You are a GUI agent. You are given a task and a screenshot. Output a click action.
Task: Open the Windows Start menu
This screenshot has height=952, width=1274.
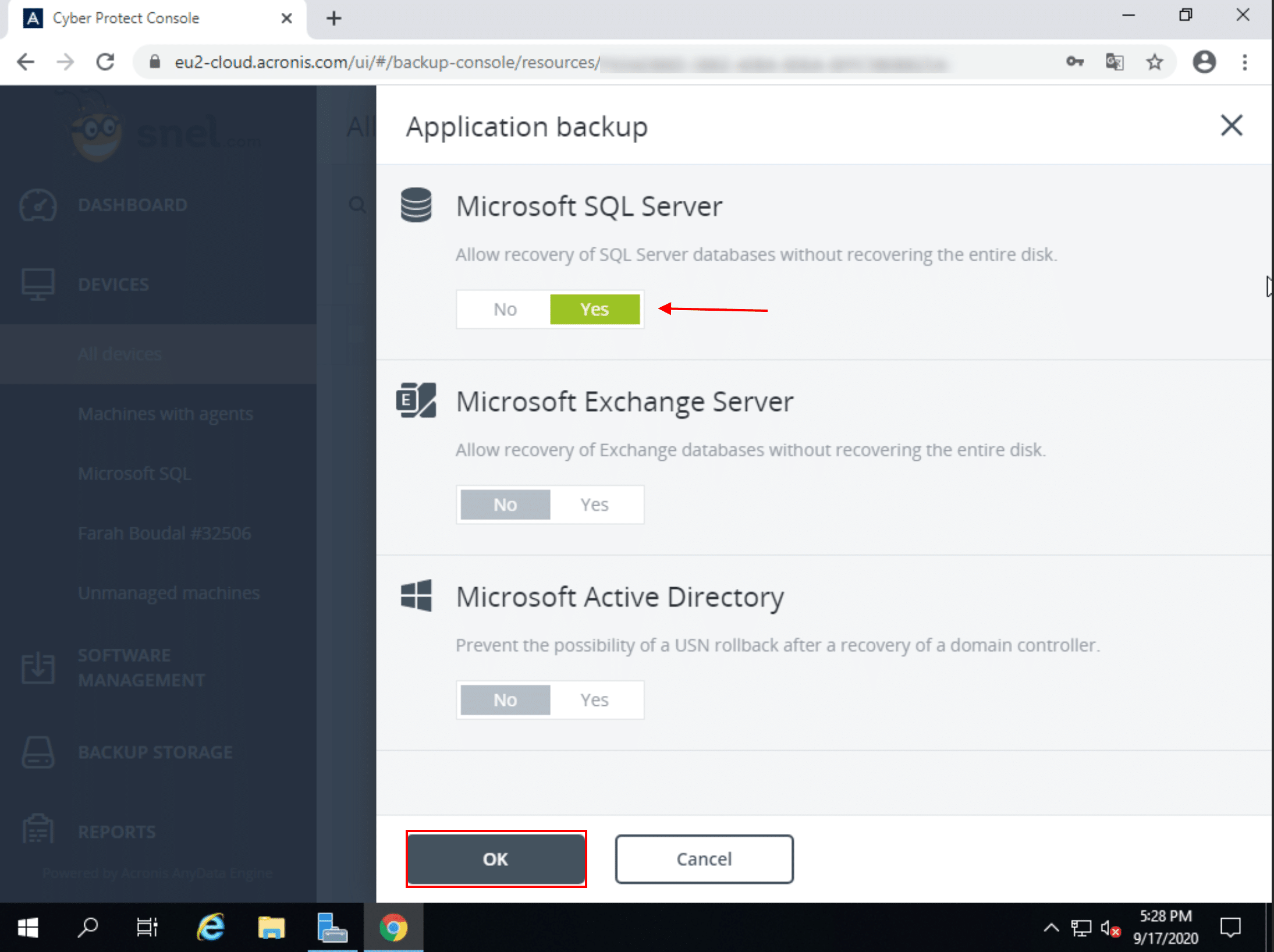pos(27,928)
